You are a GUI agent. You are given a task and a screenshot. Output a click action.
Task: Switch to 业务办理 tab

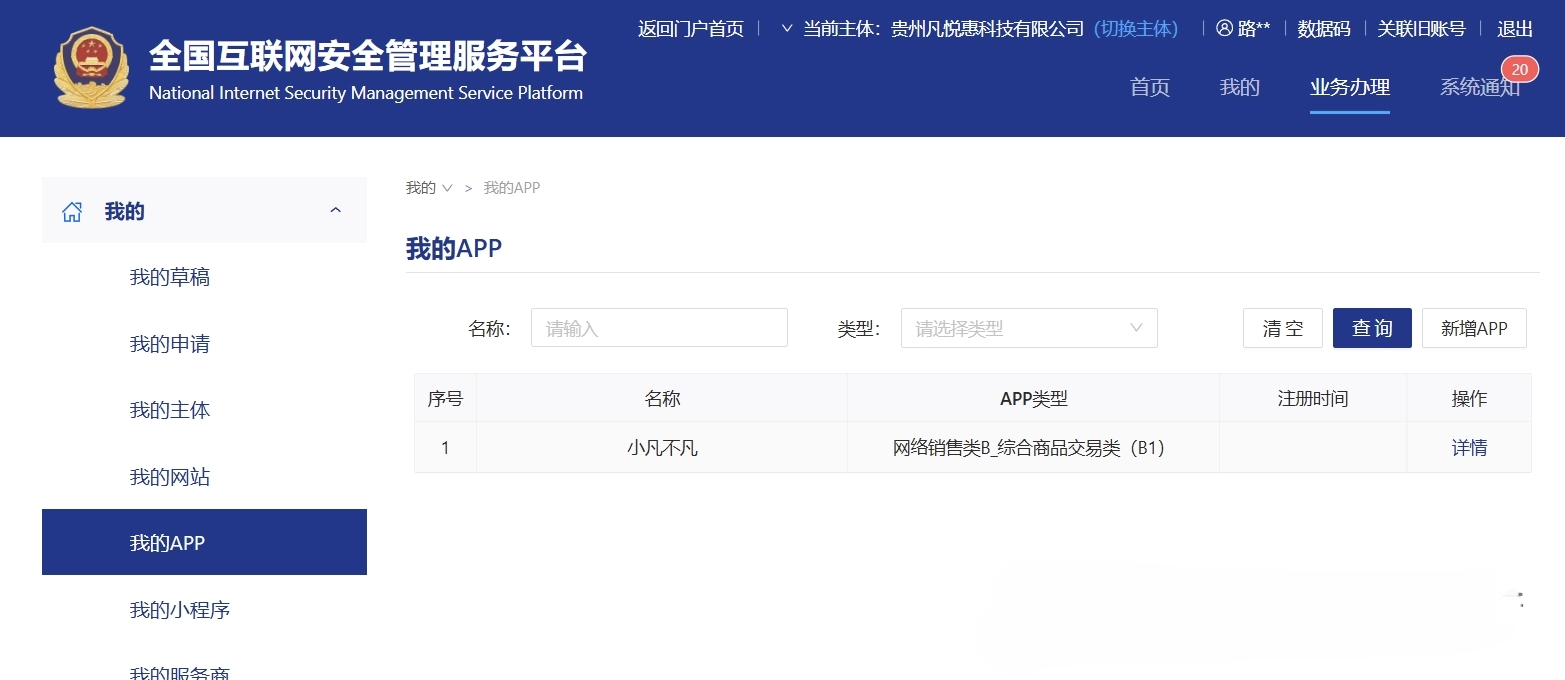tap(1349, 87)
